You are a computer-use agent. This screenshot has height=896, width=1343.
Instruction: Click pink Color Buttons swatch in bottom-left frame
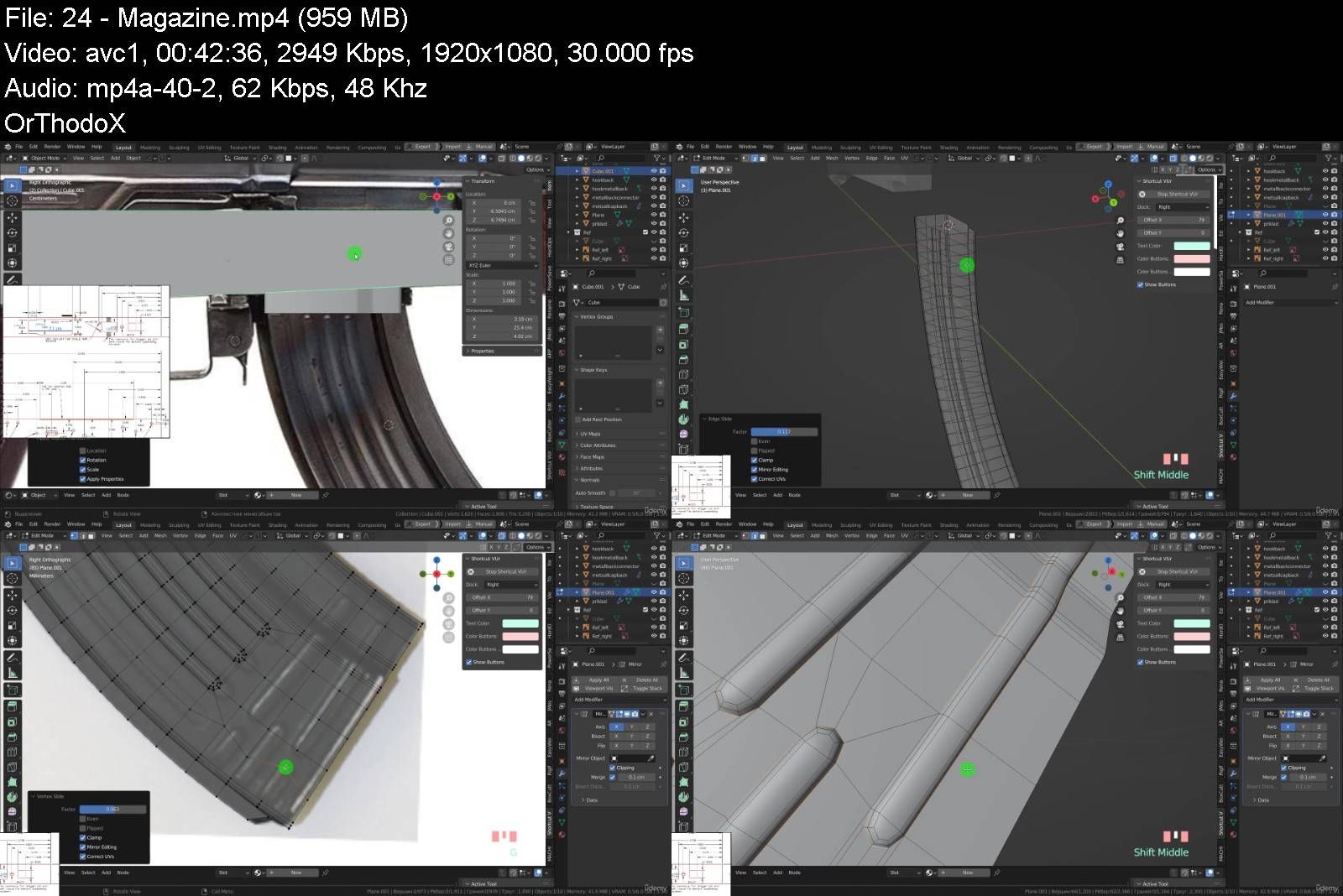(520, 636)
